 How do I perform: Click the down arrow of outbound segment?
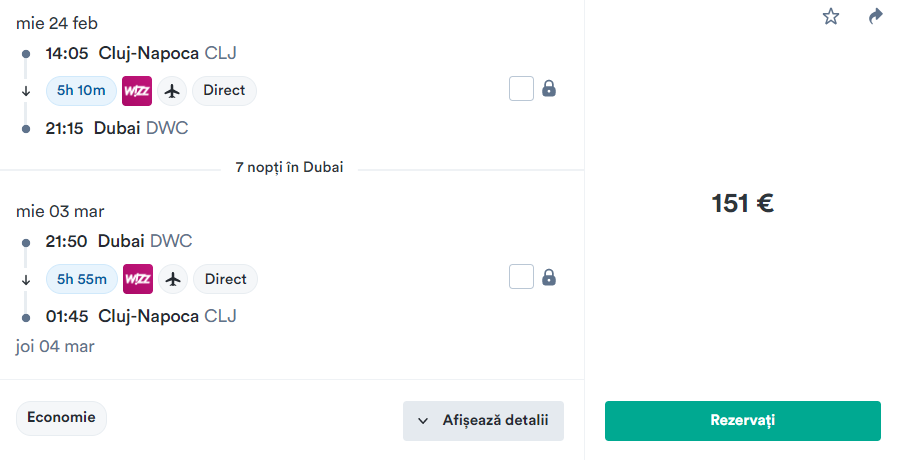click(x=26, y=91)
